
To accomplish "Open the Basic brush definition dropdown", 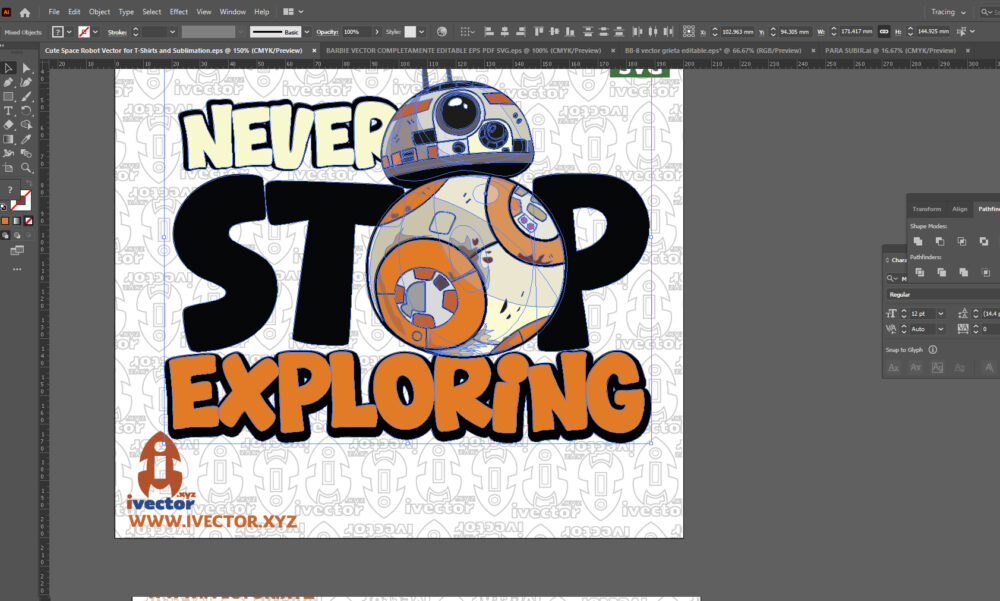I will click(x=307, y=32).
